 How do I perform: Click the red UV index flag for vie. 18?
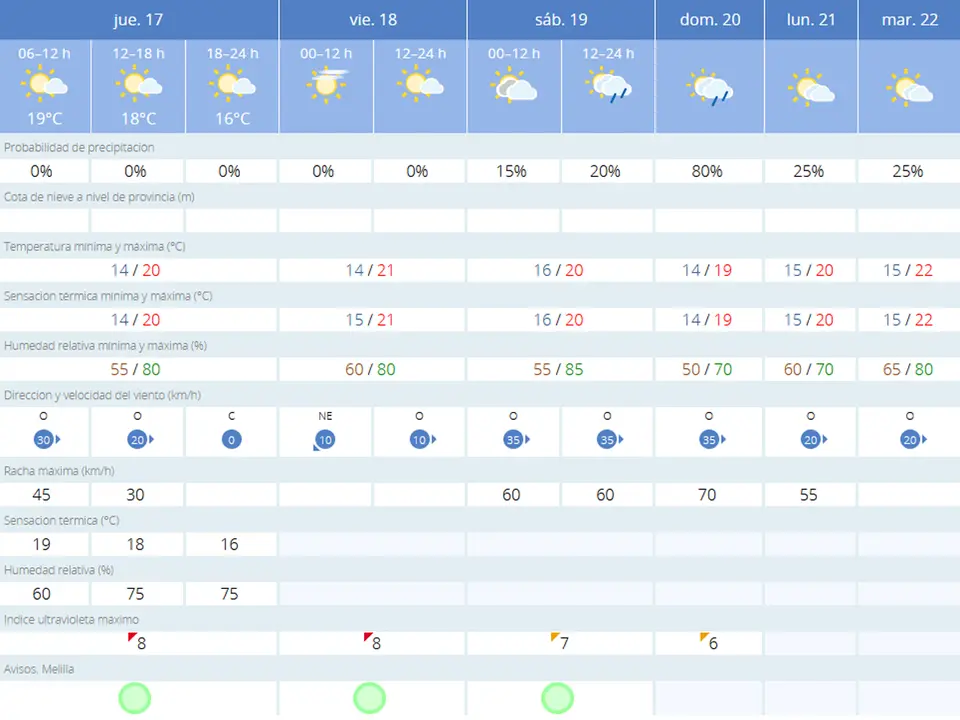coord(368,637)
